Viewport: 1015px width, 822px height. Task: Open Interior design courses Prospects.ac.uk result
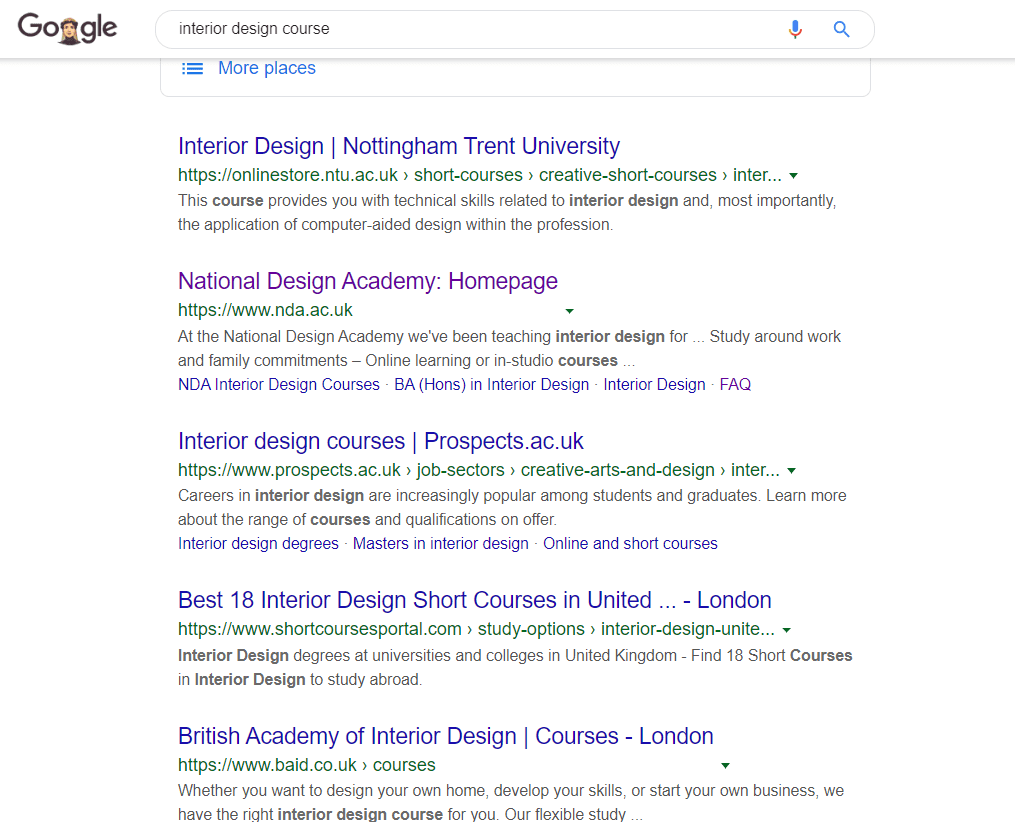tap(381, 441)
